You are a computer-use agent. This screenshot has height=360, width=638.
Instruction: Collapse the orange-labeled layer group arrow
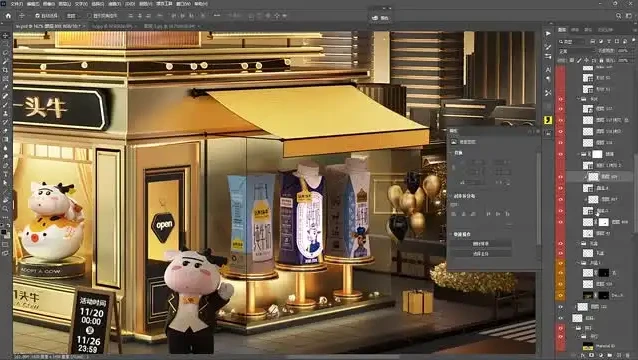(579, 263)
